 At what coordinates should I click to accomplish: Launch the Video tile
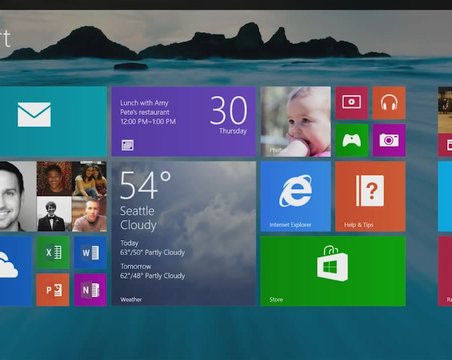click(x=352, y=103)
